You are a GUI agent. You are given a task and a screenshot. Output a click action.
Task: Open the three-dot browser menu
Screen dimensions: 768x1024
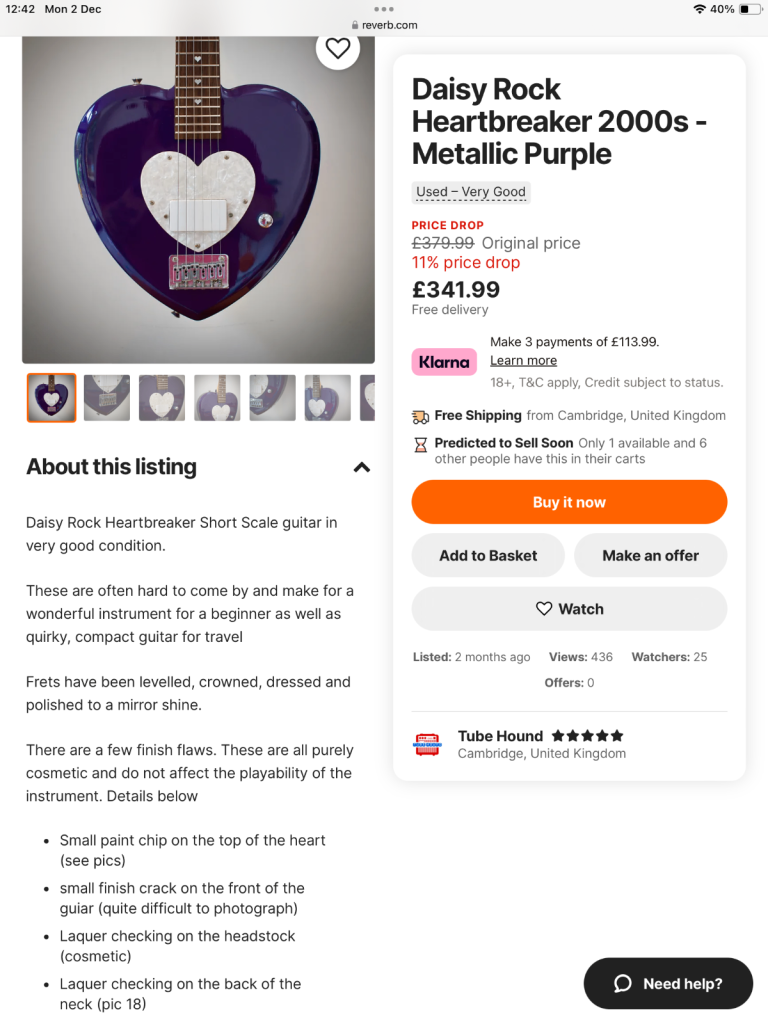384,9
